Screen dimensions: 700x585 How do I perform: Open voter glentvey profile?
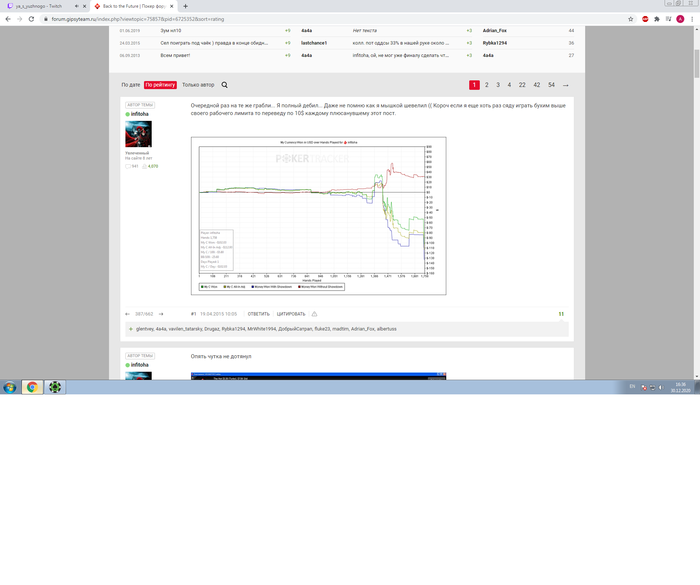pyautogui.click(x=145, y=329)
